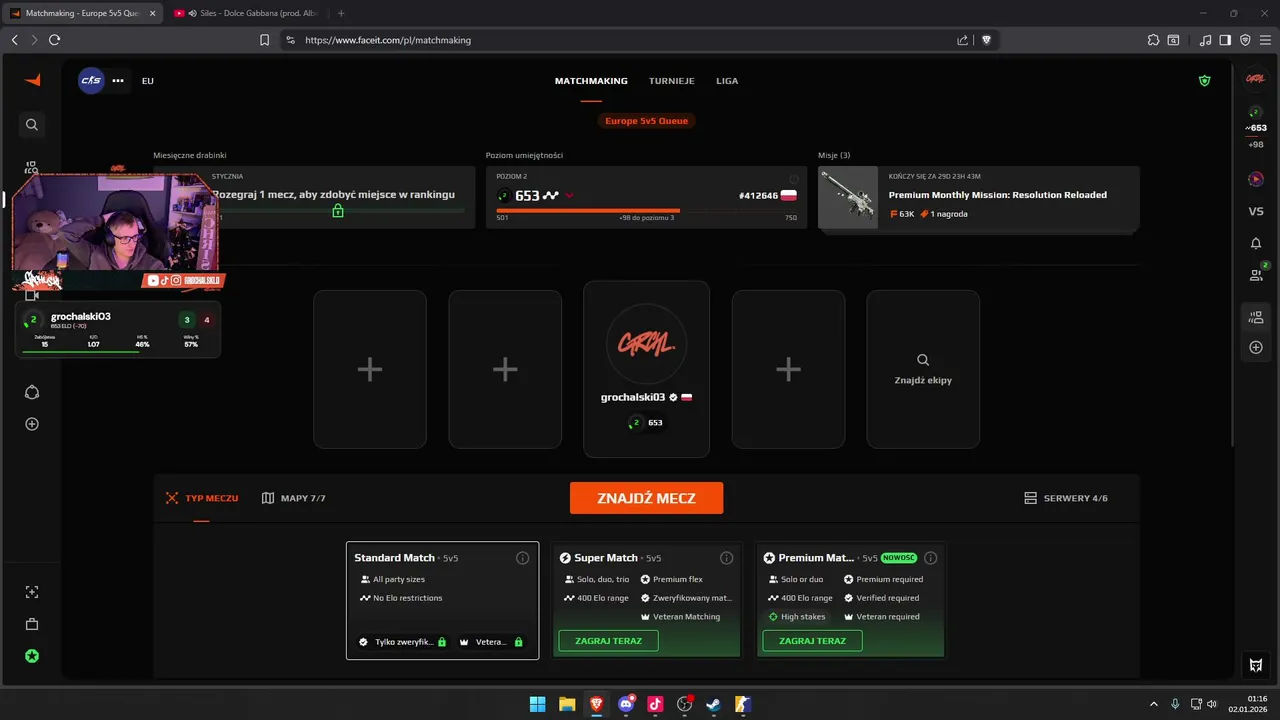Screen dimensions: 1280x720
Task: Toggle the 'Vetera...' locked option
Action: tap(491, 642)
